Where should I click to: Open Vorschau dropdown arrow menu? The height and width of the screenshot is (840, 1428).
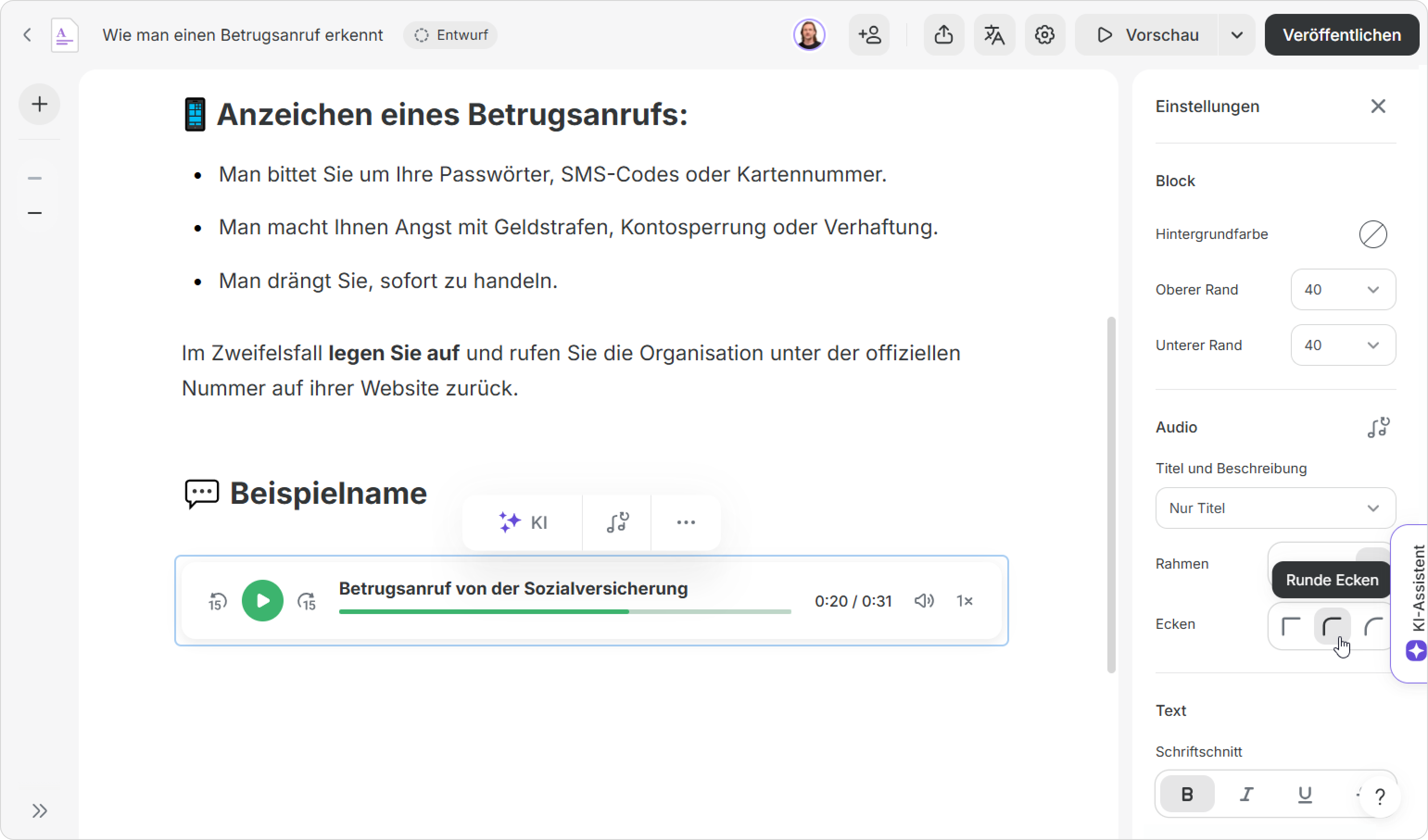tap(1237, 35)
